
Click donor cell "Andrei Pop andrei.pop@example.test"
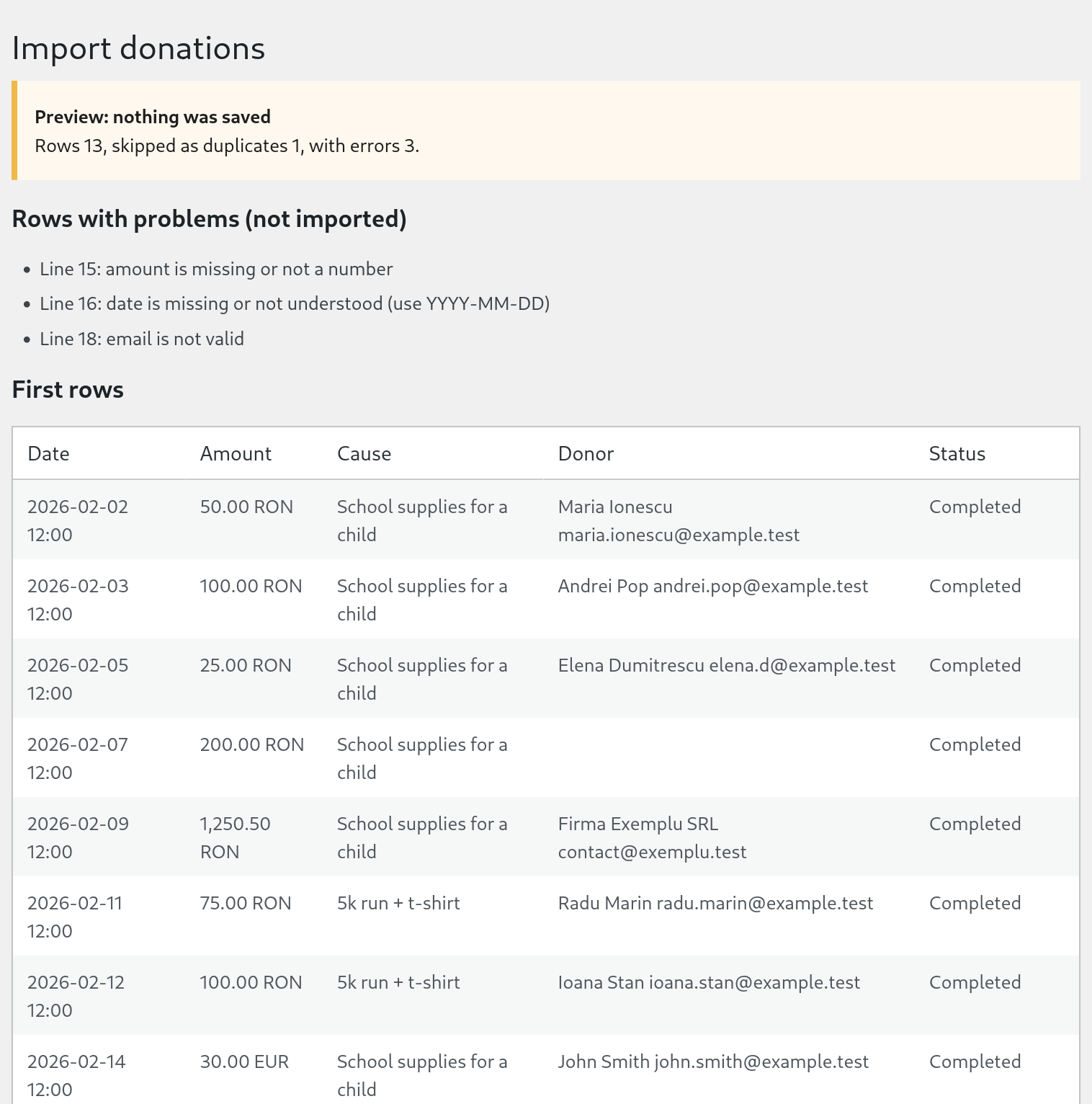pyautogui.click(x=729, y=600)
